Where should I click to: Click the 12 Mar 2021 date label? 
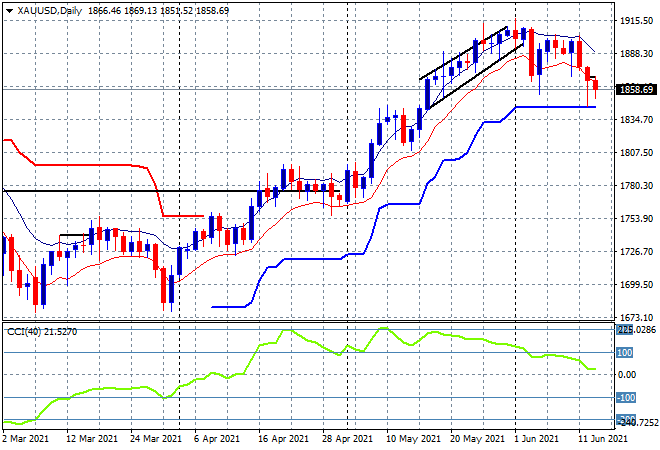(92, 439)
